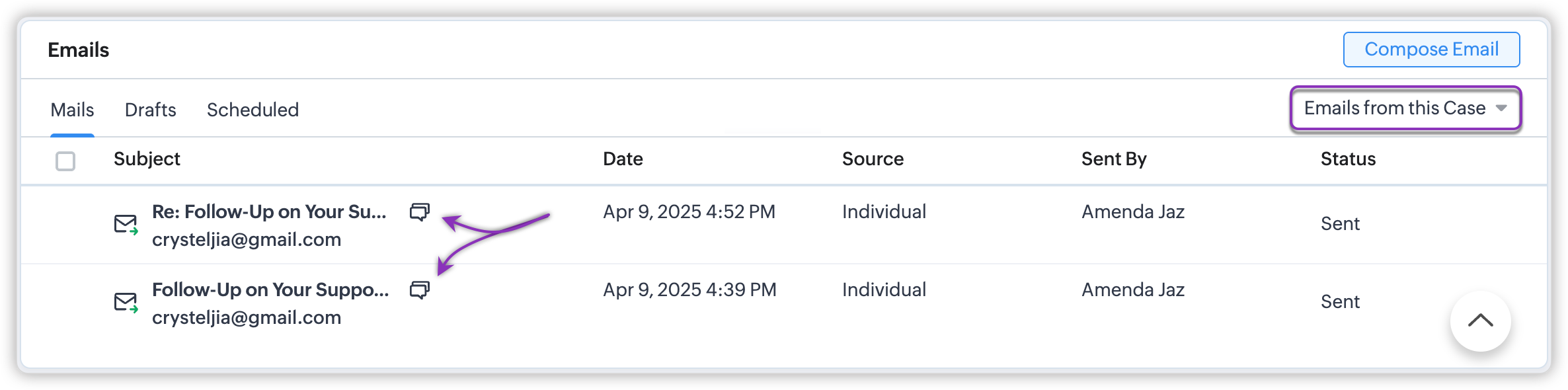Open the Drafts tab
This screenshot has height=390, width=1568.
[x=150, y=110]
